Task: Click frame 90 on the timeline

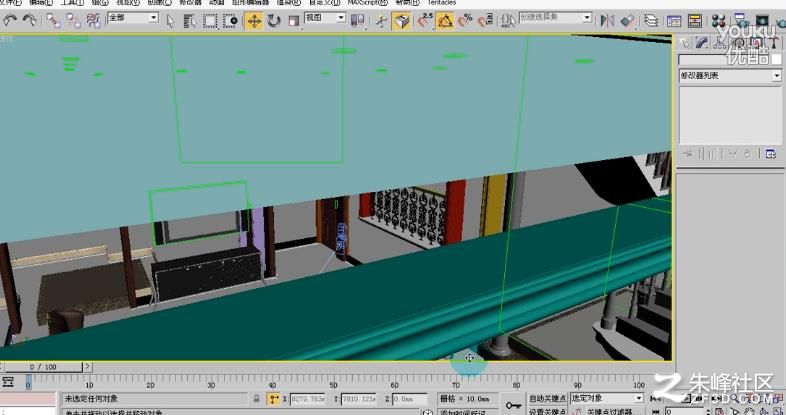Action: 577,383
